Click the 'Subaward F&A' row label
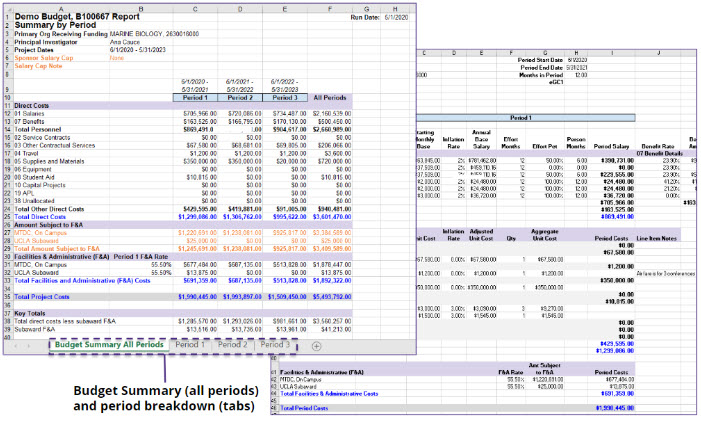Screen dimensions: 701x421 tap(34, 329)
